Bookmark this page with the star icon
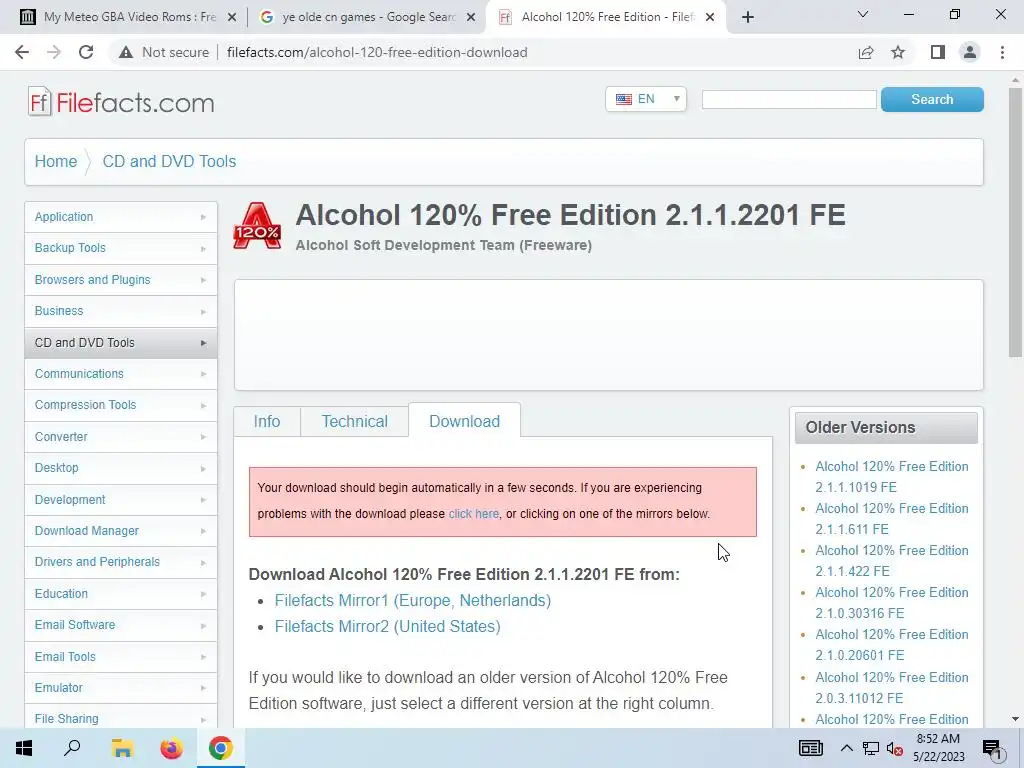 tap(898, 52)
